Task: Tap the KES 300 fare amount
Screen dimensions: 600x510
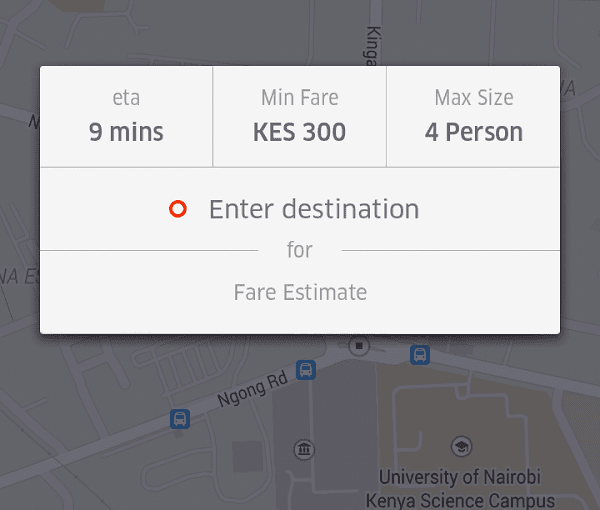Action: coord(300,132)
